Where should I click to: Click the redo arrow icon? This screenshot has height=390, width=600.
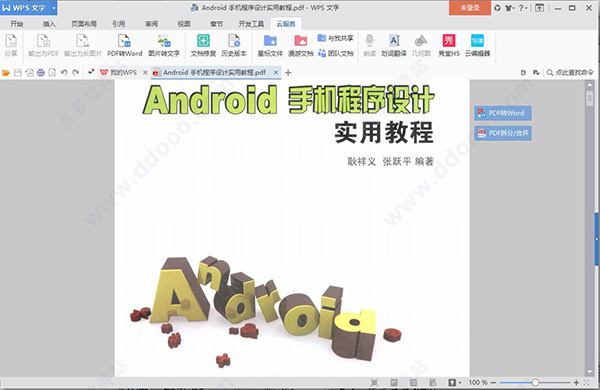(x=75, y=72)
